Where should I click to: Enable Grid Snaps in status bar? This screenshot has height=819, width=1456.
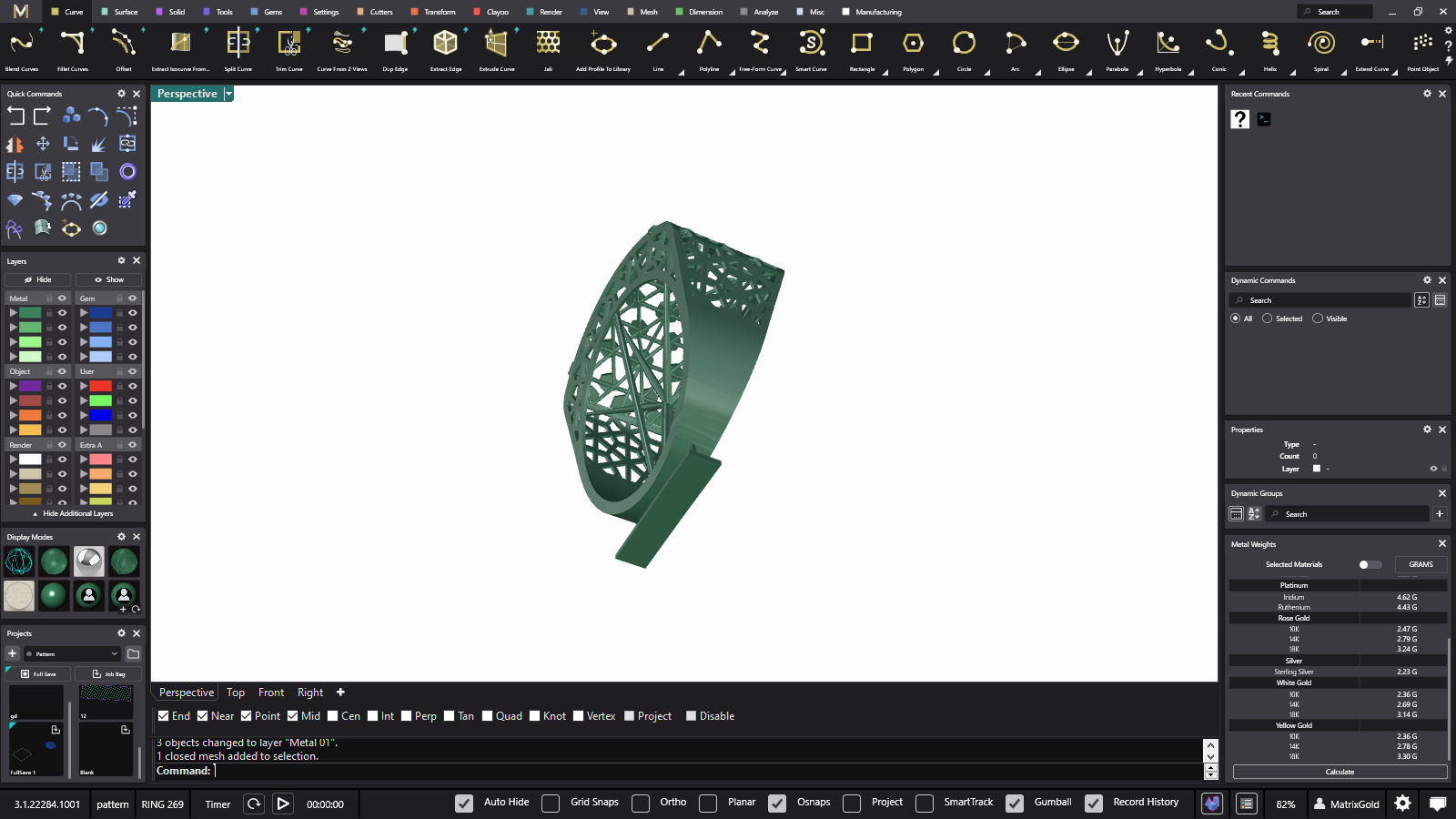point(551,803)
